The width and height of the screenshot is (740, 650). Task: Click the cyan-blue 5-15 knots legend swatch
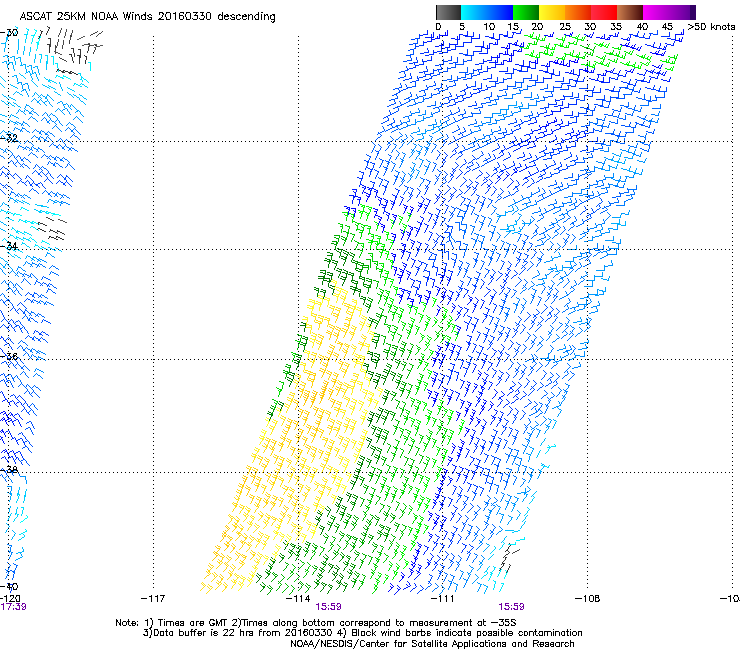487,12
